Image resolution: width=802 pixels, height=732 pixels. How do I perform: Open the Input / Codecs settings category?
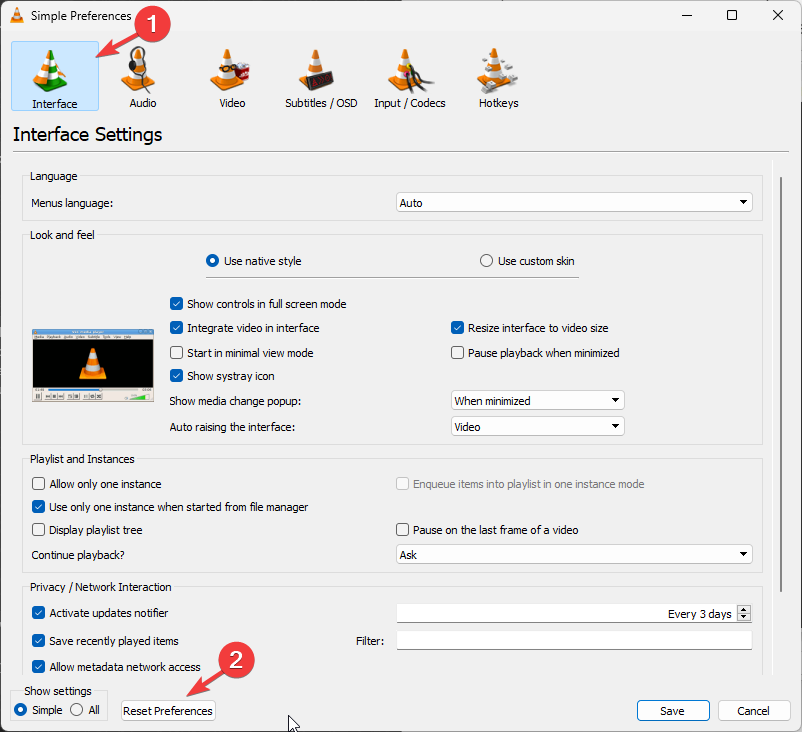pyautogui.click(x=410, y=77)
